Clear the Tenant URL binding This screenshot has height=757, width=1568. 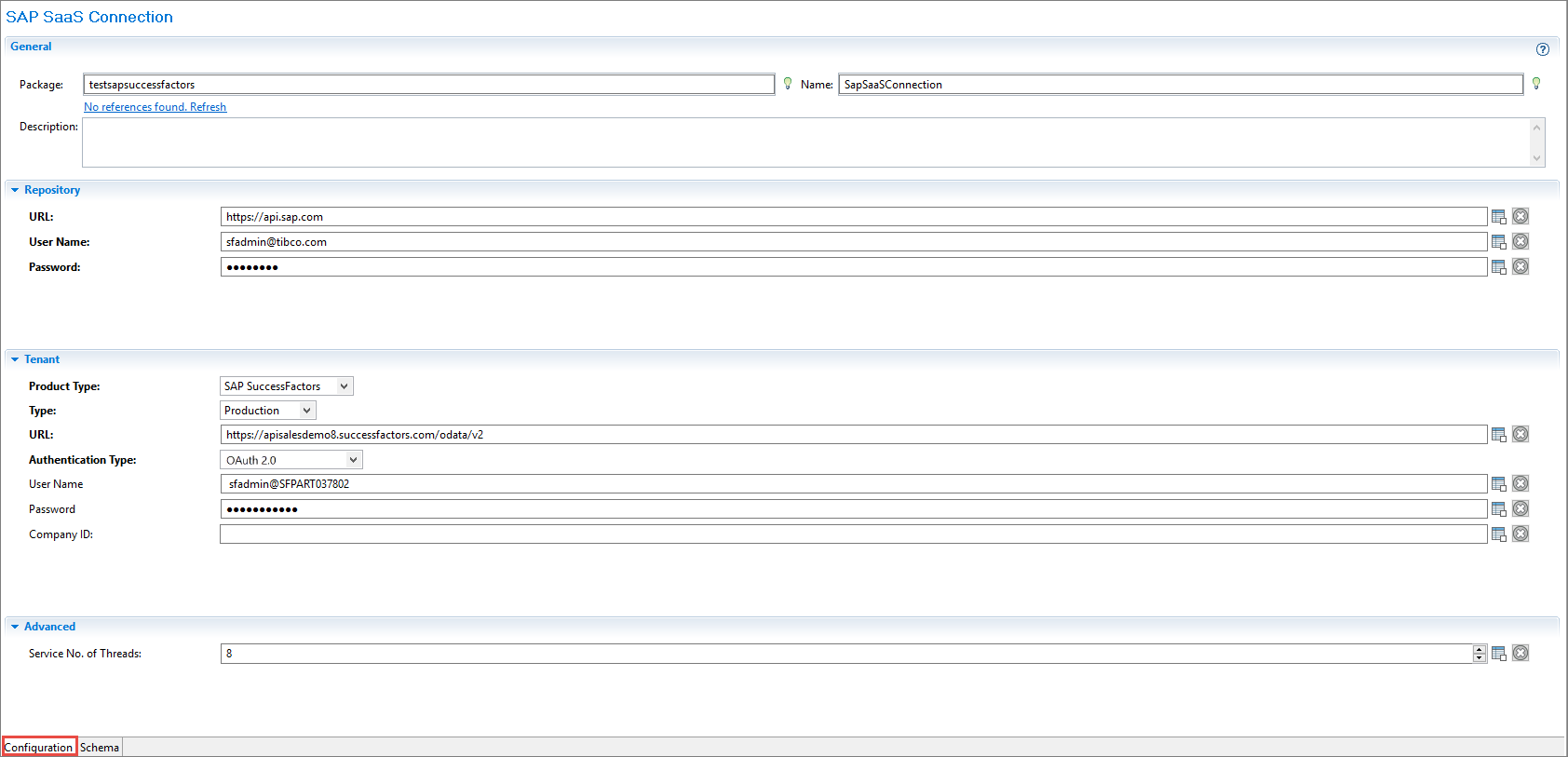(1521, 434)
